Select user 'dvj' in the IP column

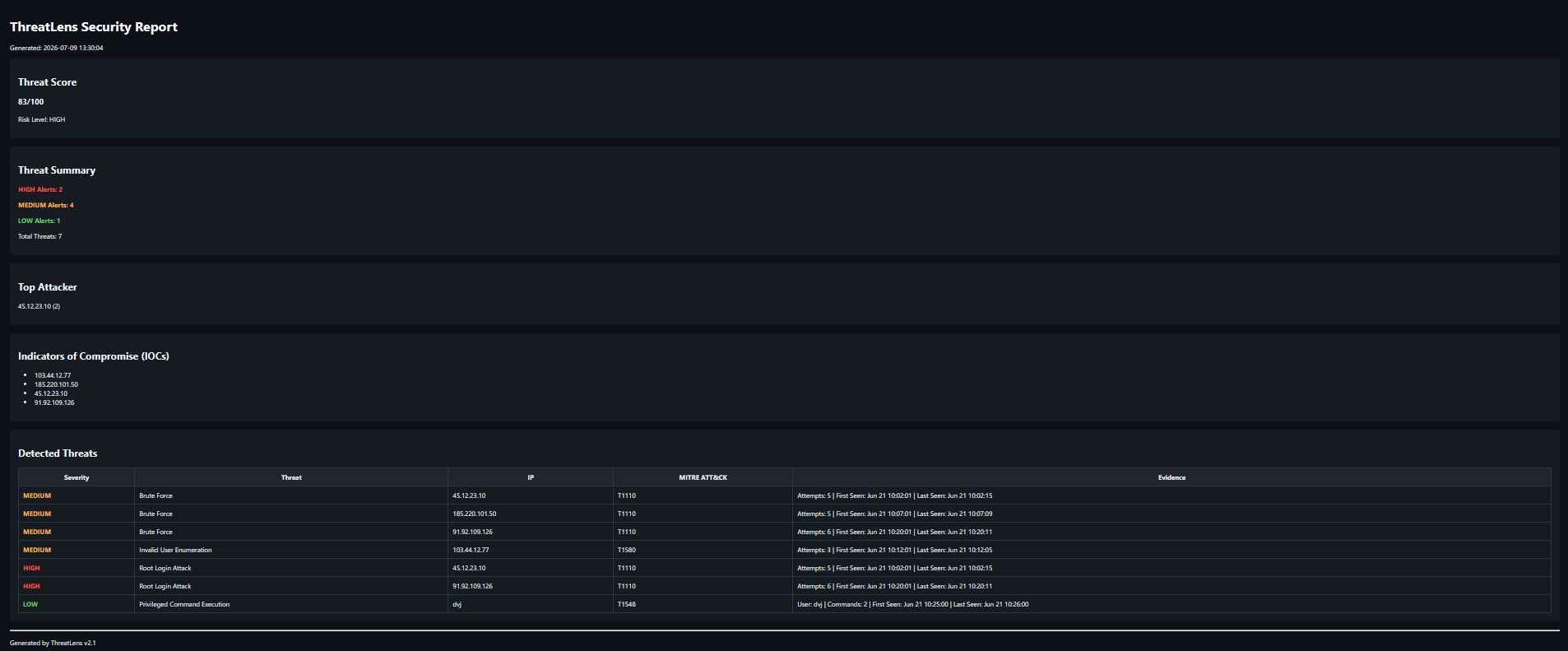pos(457,604)
